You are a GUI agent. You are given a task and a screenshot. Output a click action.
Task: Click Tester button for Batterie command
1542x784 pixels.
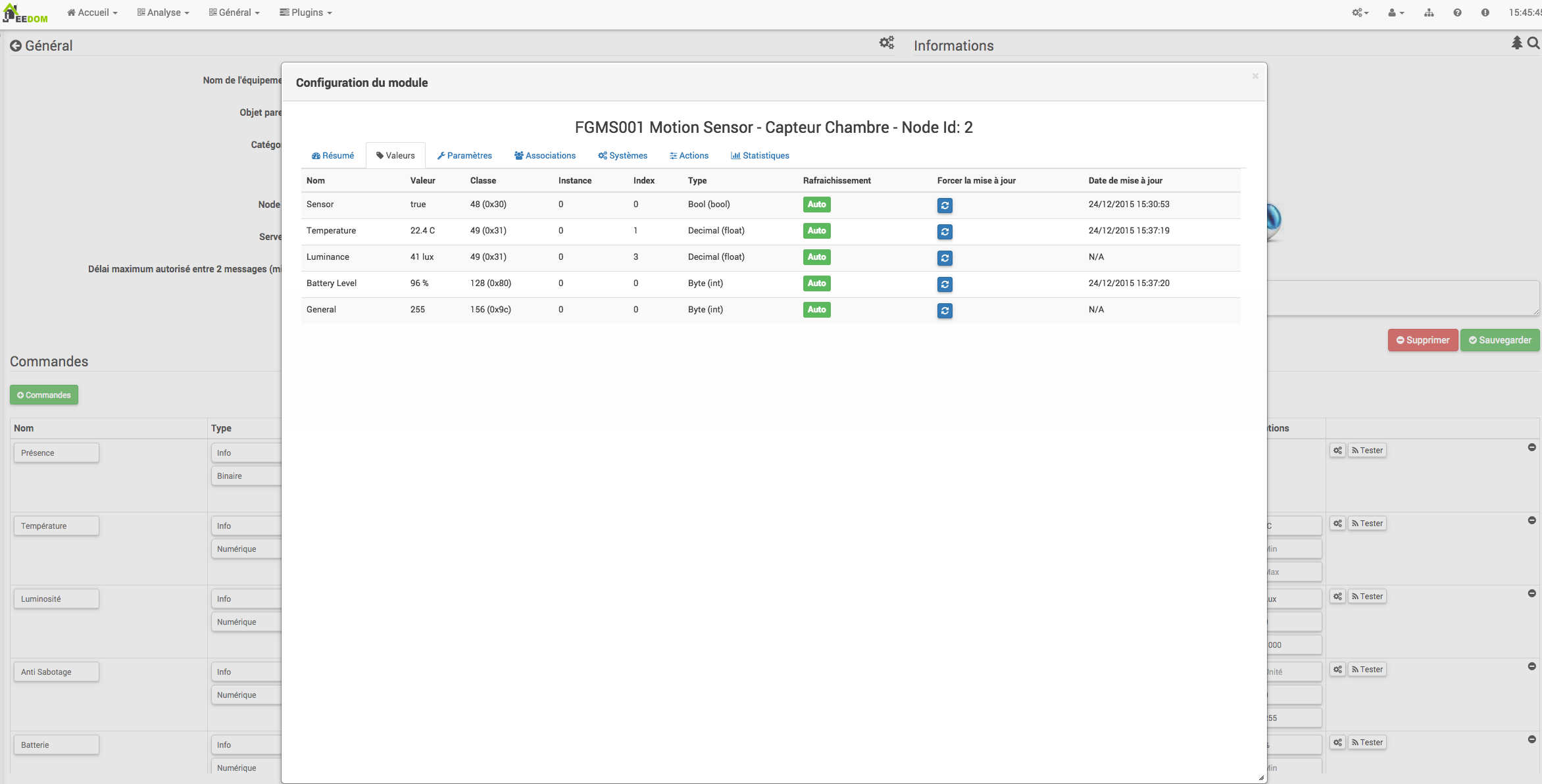pos(1367,743)
